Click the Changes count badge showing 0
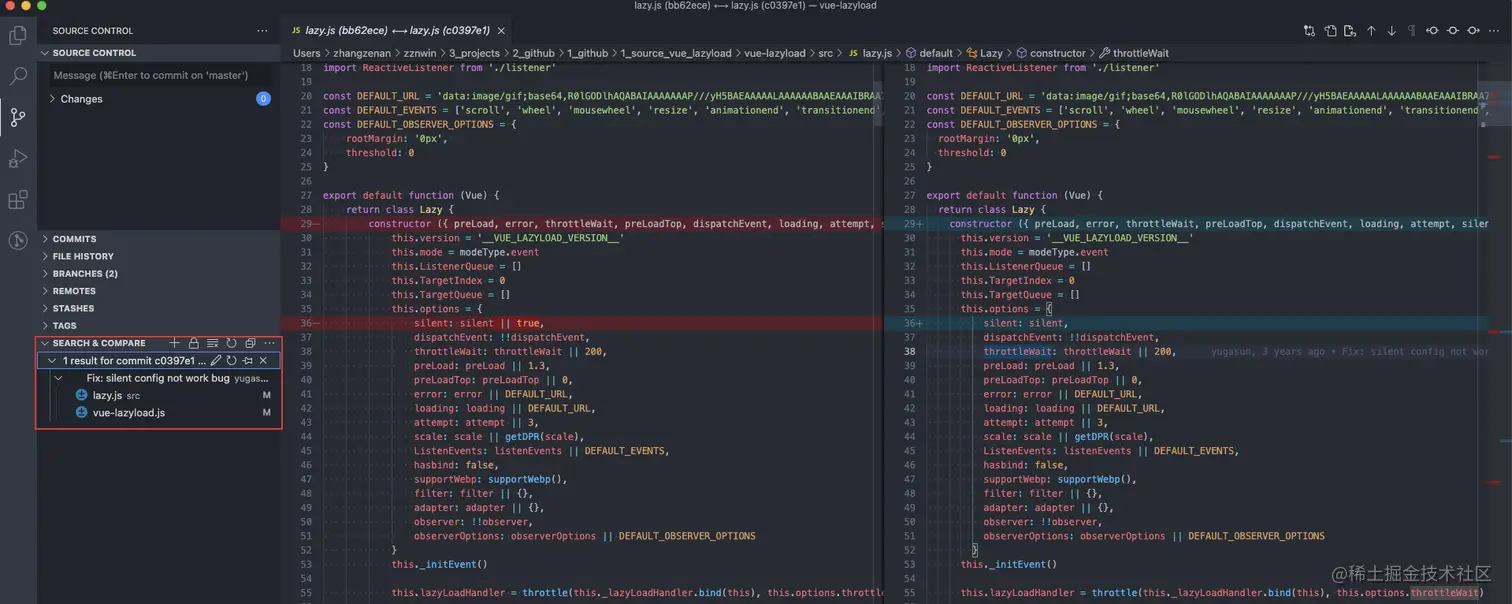The height and width of the screenshot is (604, 1512). coord(264,99)
